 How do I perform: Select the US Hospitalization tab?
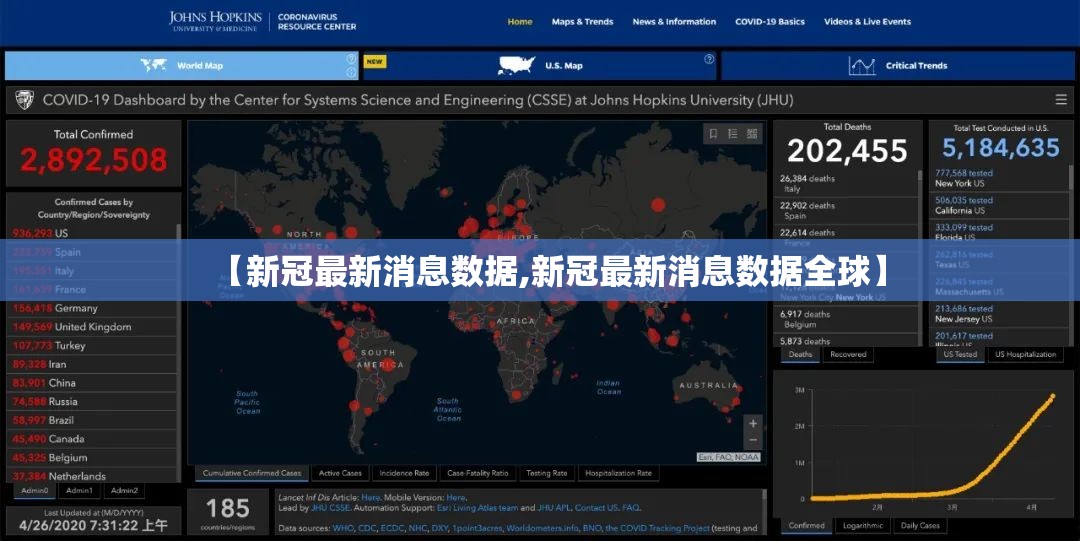pyautogui.click(x=1026, y=354)
